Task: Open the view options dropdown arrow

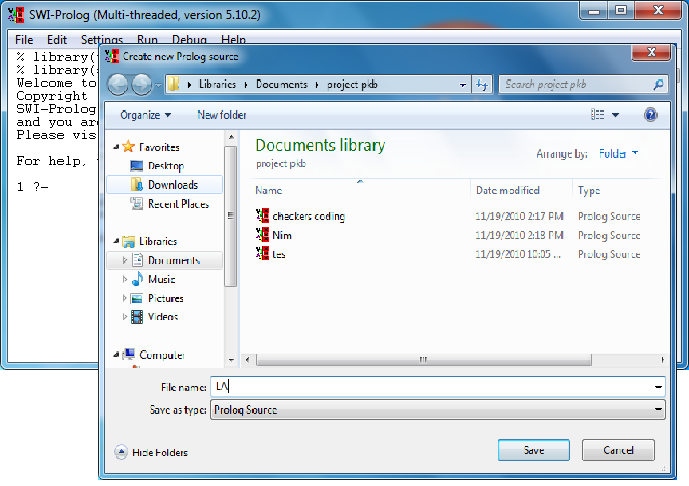Action: 616,115
